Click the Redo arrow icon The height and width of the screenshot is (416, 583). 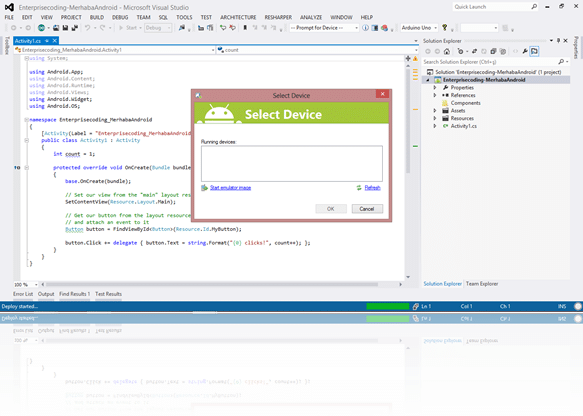pyautogui.click(x=102, y=28)
